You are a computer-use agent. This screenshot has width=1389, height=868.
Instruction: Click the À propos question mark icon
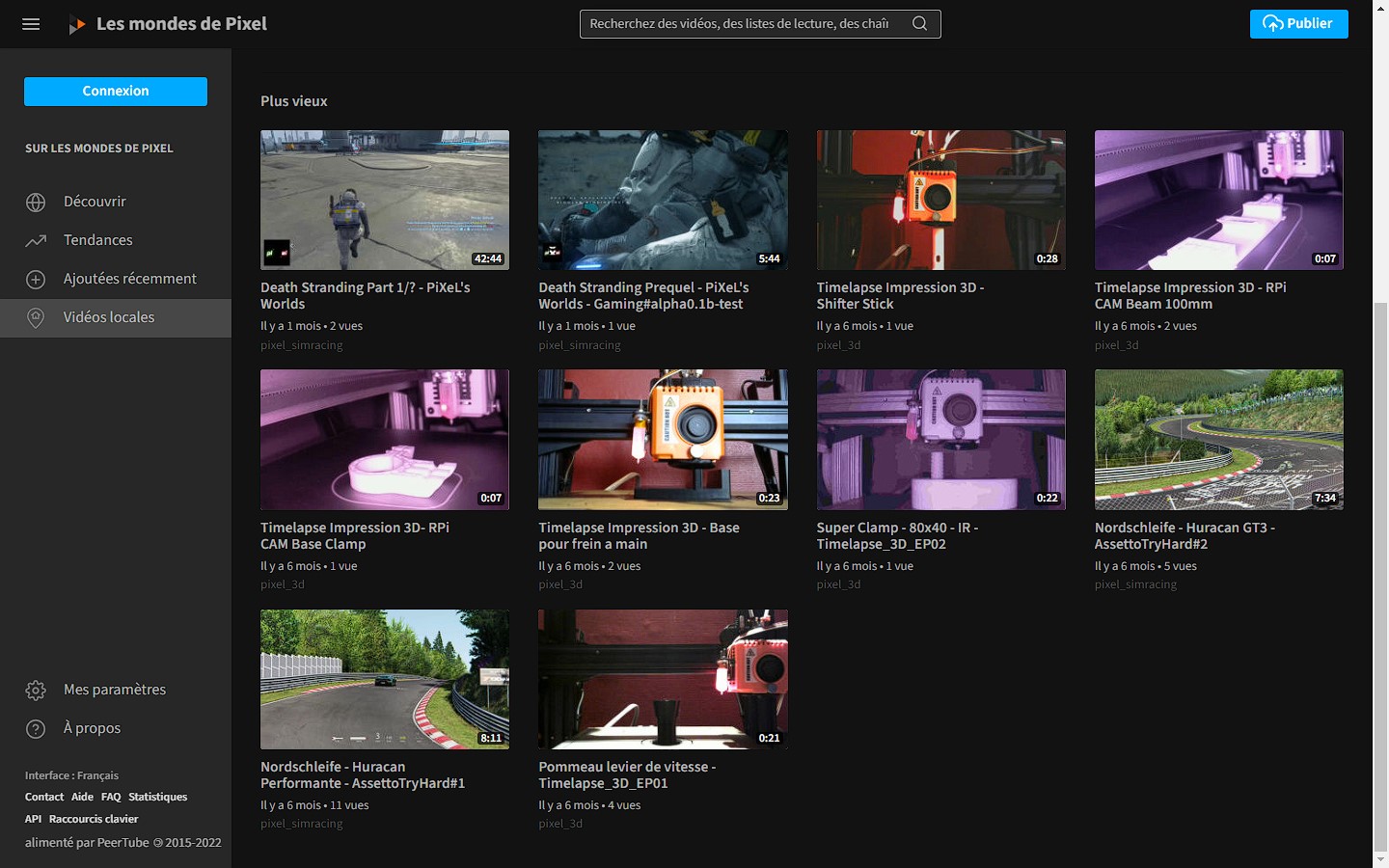[36, 729]
